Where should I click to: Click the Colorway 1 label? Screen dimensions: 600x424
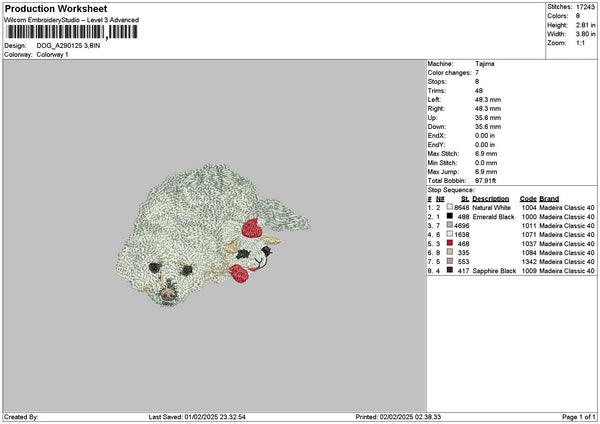click(52, 54)
